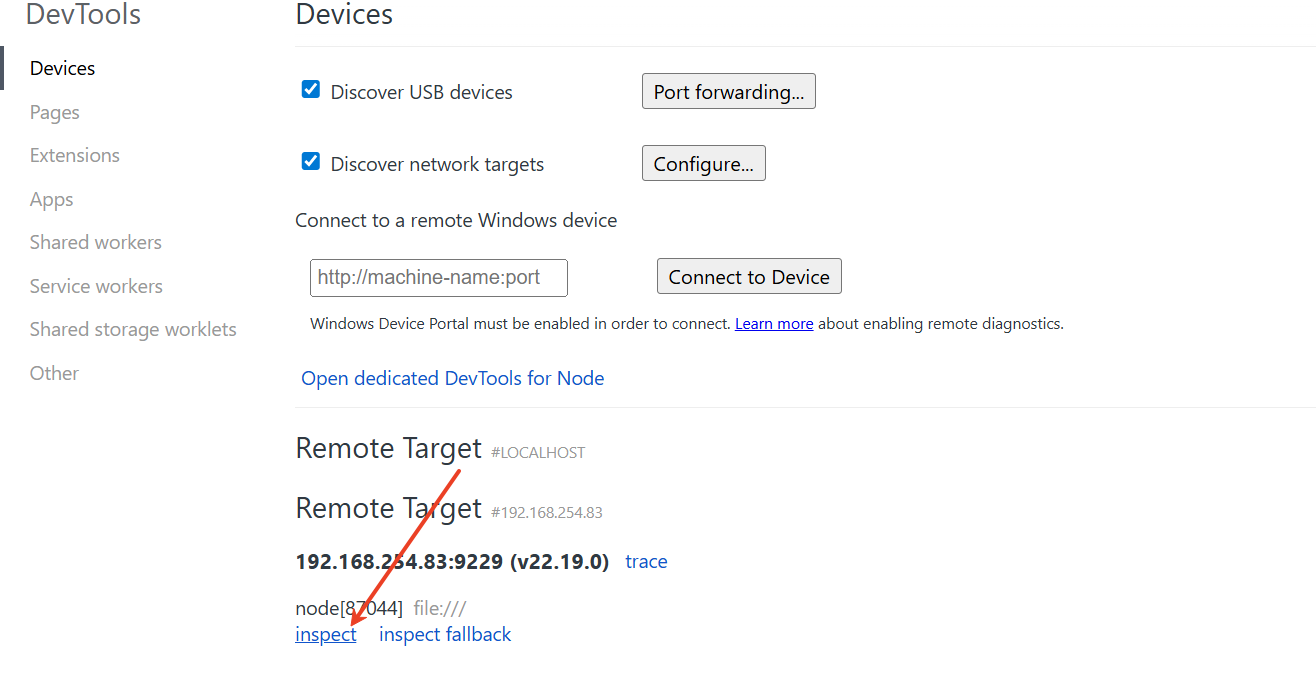Focus the machine-name:port input field
The image size is (1316, 690).
coord(439,277)
